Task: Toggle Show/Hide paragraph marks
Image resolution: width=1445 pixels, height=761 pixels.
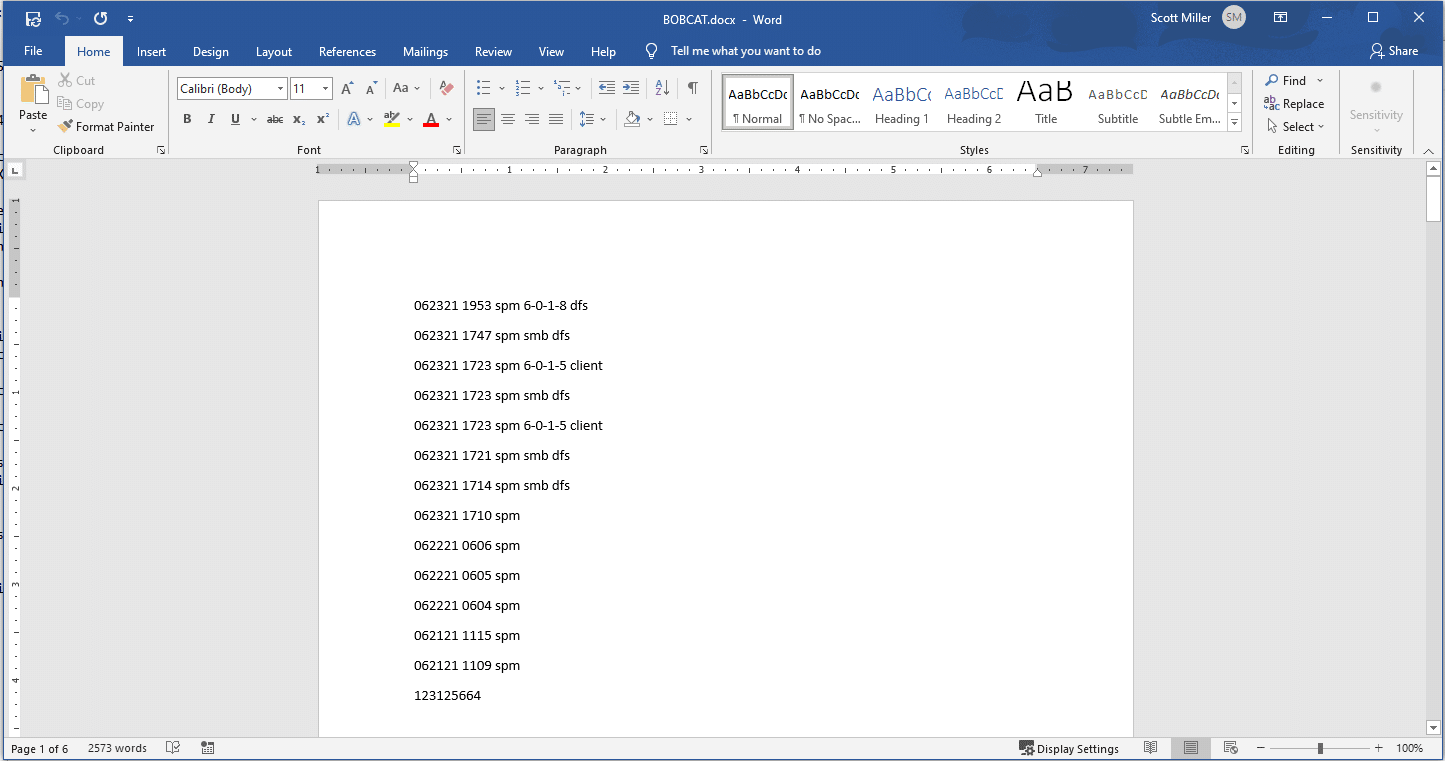Action: pyautogui.click(x=692, y=88)
